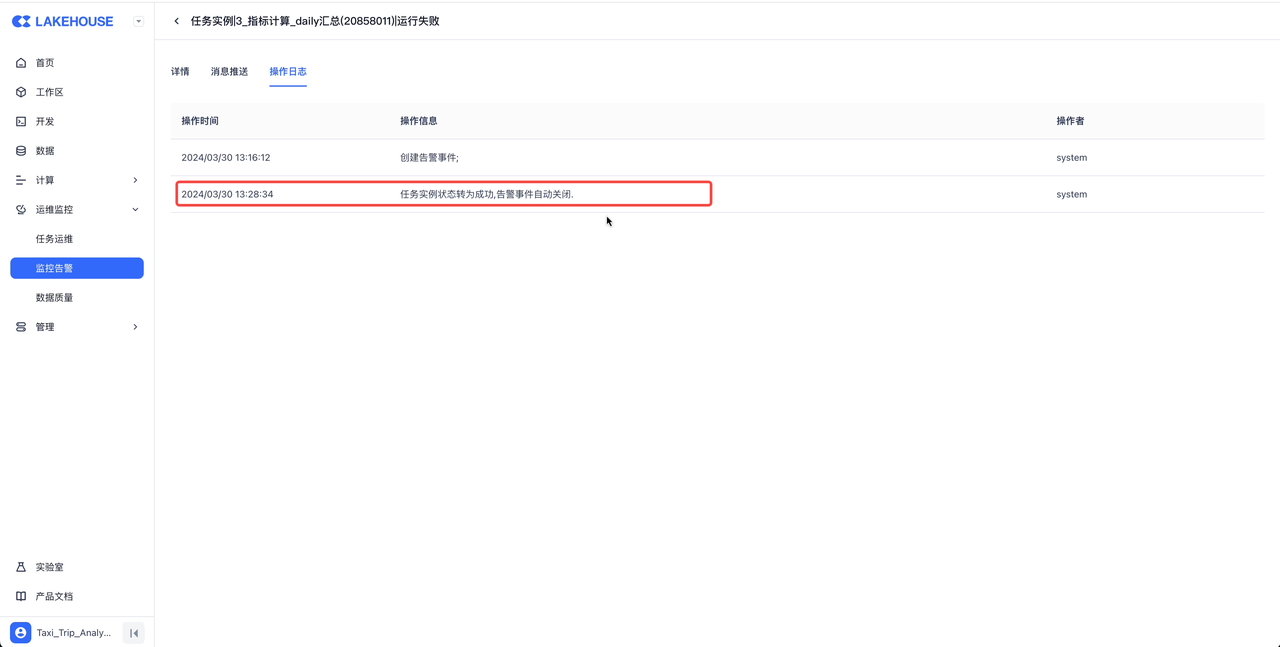Open dropdown next to Lakehouse logo
The height and width of the screenshot is (647, 1280).
(138, 21)
